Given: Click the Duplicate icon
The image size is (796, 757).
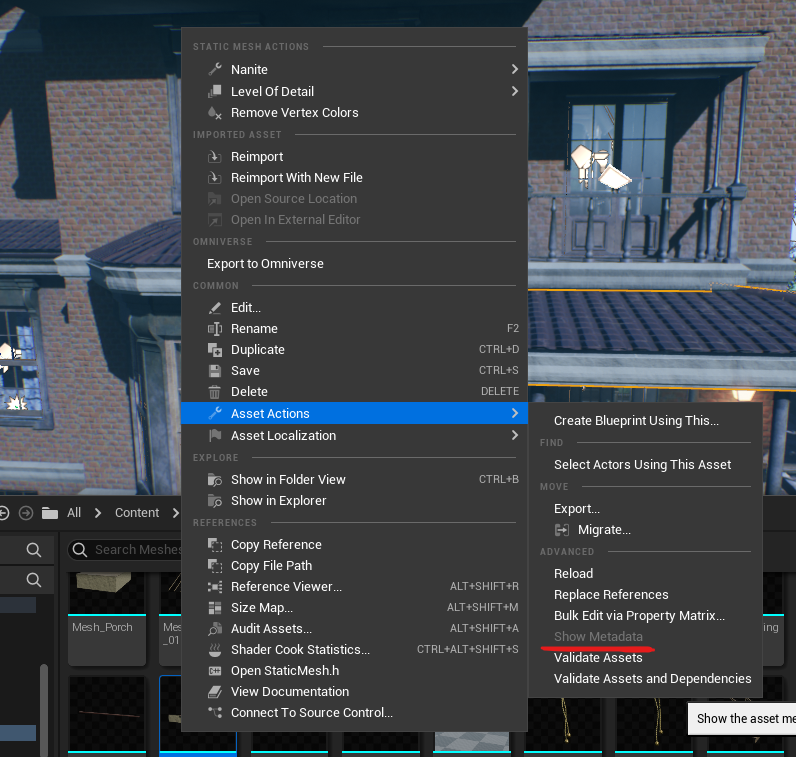Looking at the screenshot, I should (x=215, y=350).
